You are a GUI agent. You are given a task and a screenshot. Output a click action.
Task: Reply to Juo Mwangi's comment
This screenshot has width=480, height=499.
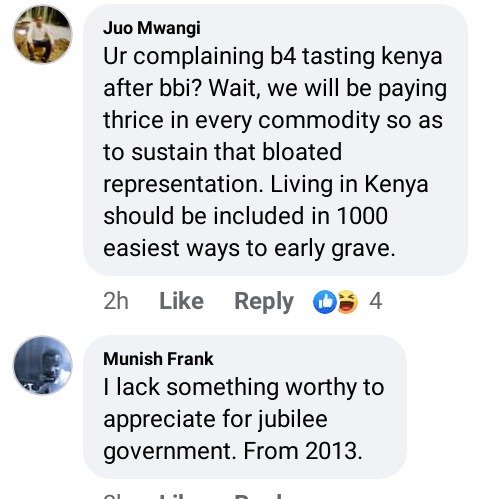click(264, 302)
